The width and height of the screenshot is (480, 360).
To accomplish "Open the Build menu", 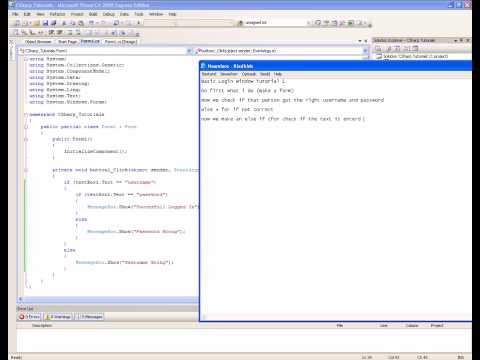I will click(93, 14).
